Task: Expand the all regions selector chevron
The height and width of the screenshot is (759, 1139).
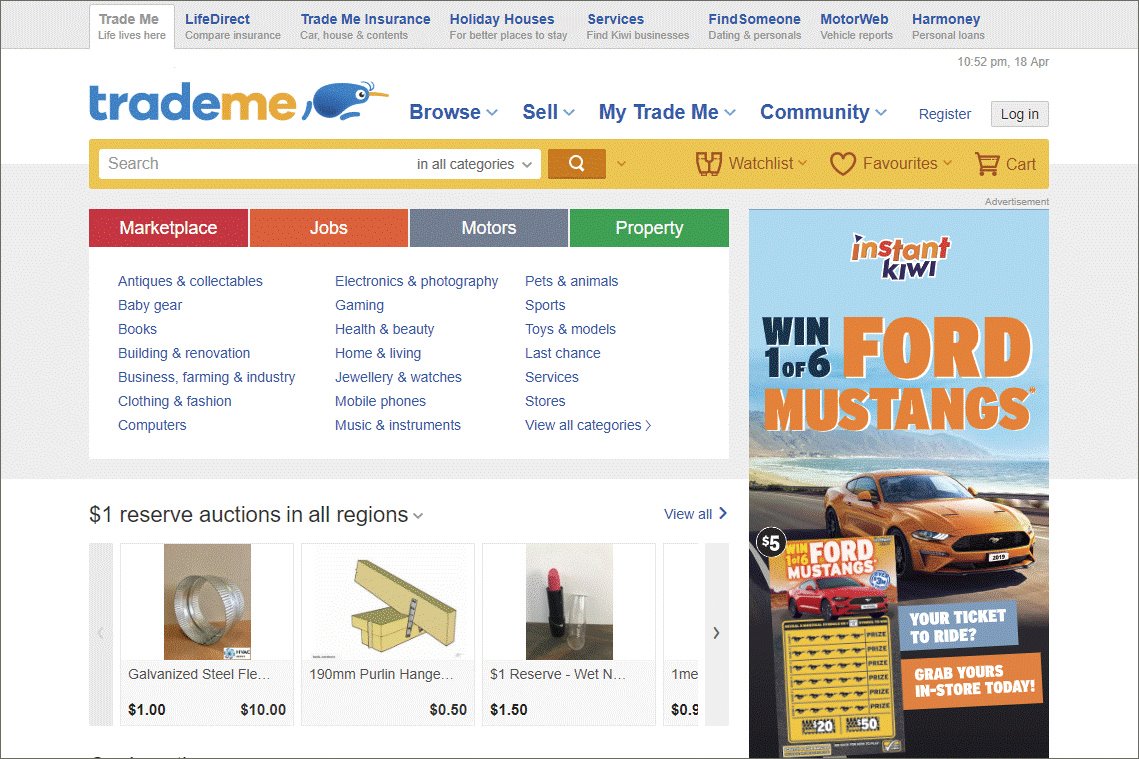Action: click(418, 516)
